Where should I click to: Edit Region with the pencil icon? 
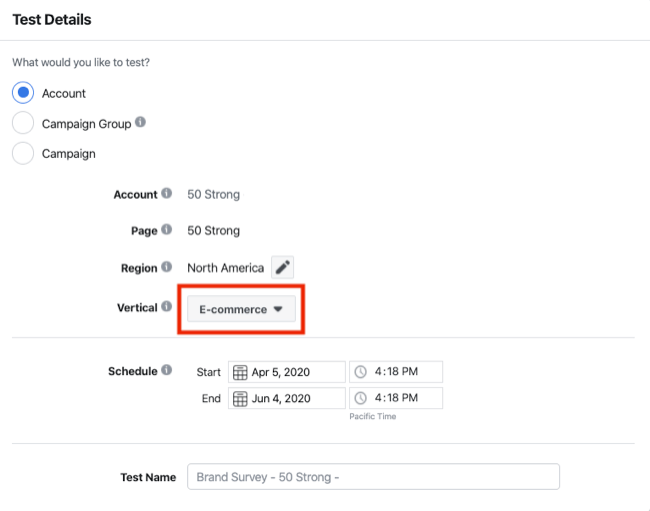point(283,268)
